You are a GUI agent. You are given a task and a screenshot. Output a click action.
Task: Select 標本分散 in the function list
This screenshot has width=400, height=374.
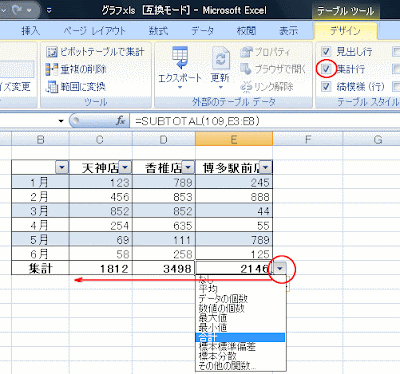(x=240, y=356)
